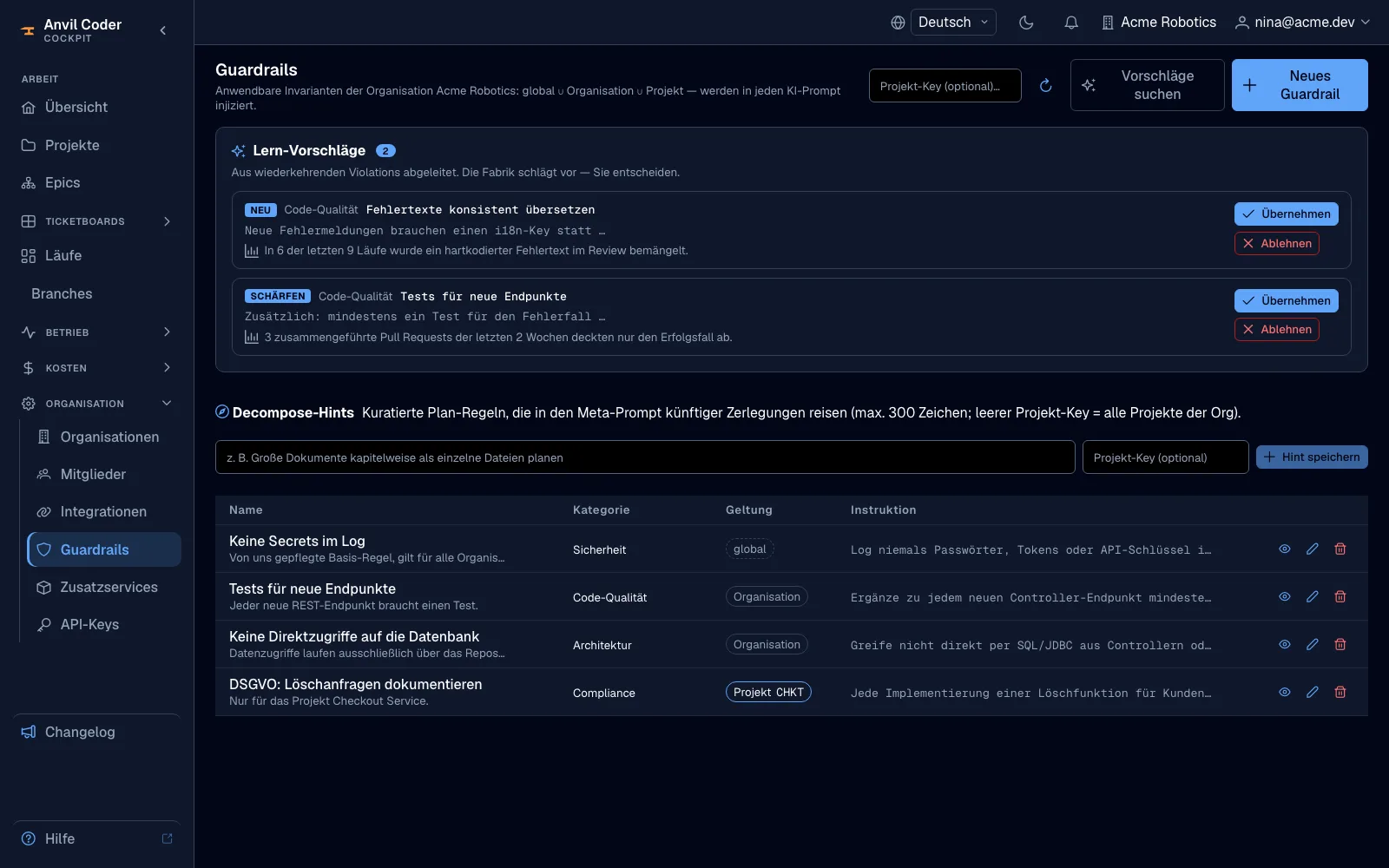This screenshot has height=868, width=1389.
Task: Open the nina@acme.dev user menu
Action: (1302, 23)
